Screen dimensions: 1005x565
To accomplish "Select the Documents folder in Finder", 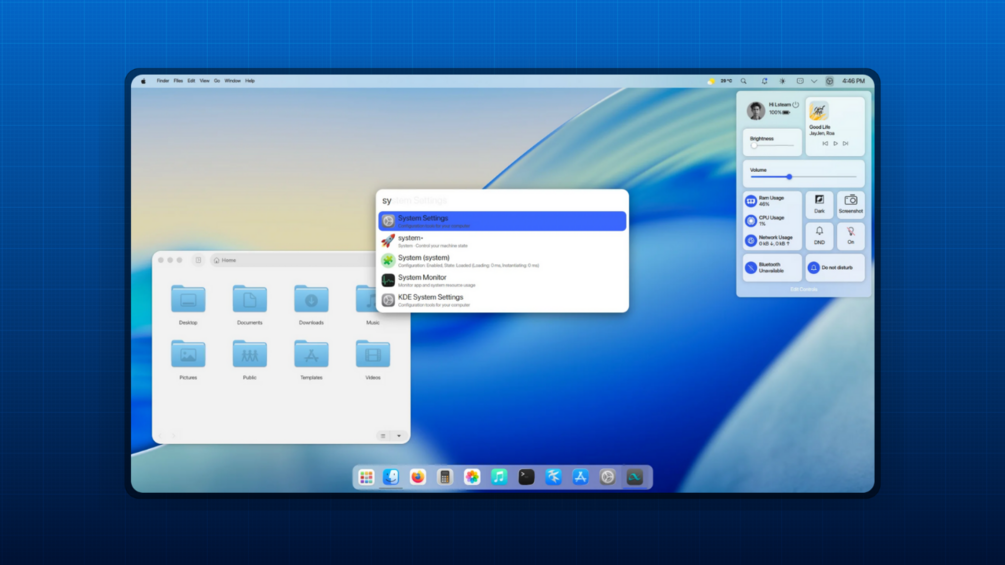I will 249,304.
